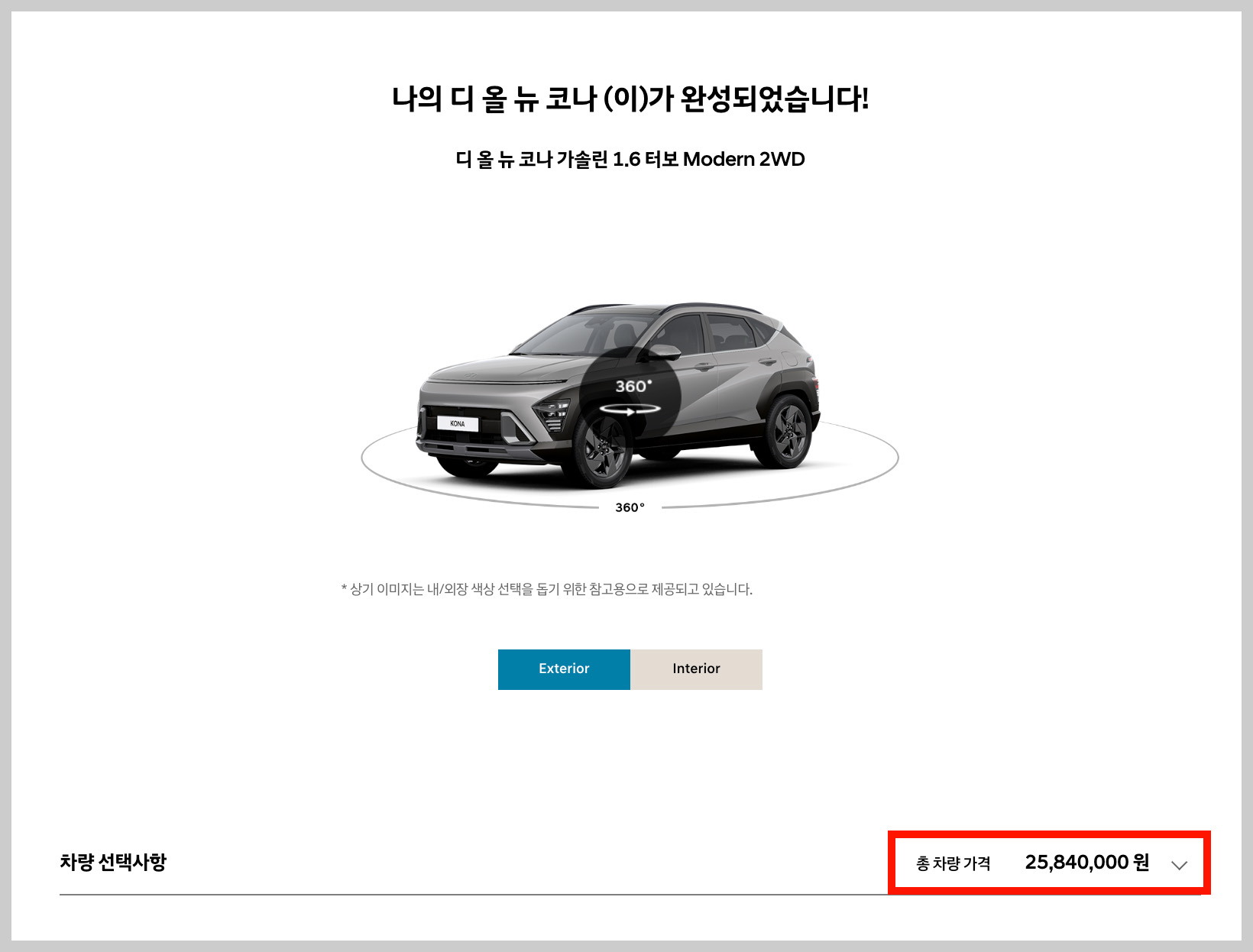Click the 25,840,000 원 price value

point(1086,863)
